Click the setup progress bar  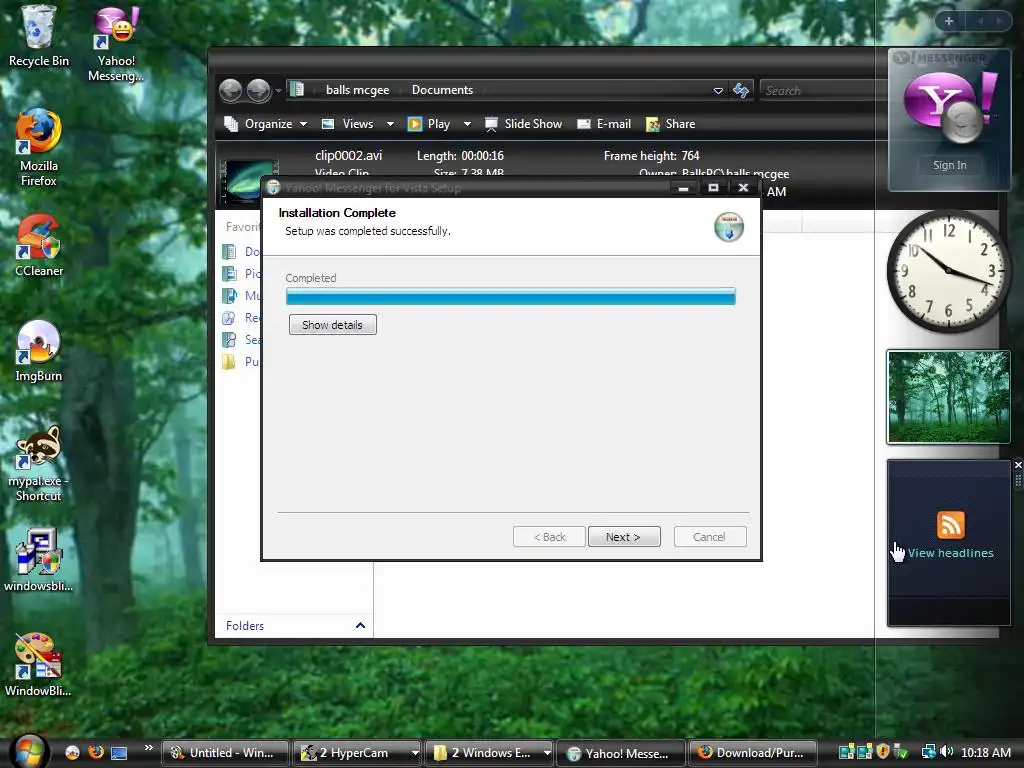[511, 296]
